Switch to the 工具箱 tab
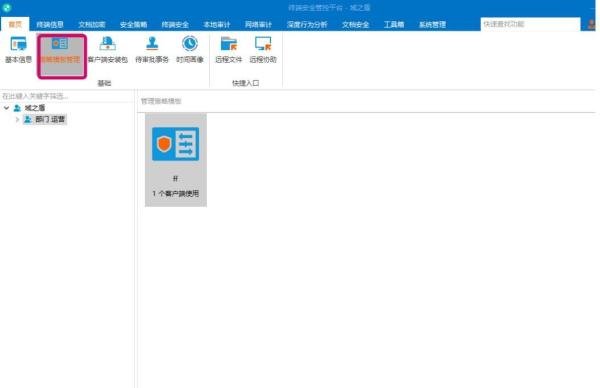 coord(394,24)
